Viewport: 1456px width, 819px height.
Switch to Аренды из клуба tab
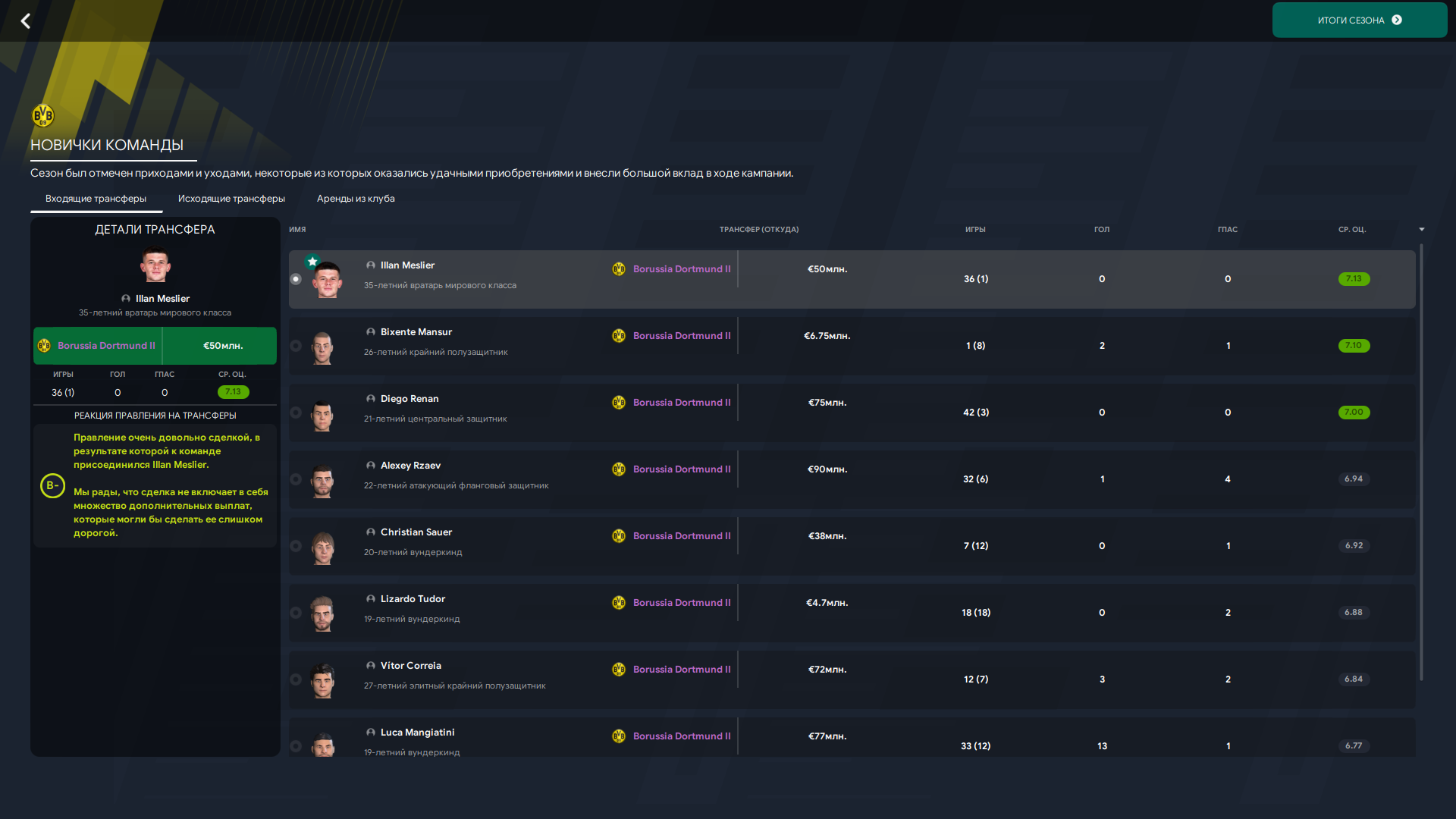pyautogui.click(x=356, y=199)
